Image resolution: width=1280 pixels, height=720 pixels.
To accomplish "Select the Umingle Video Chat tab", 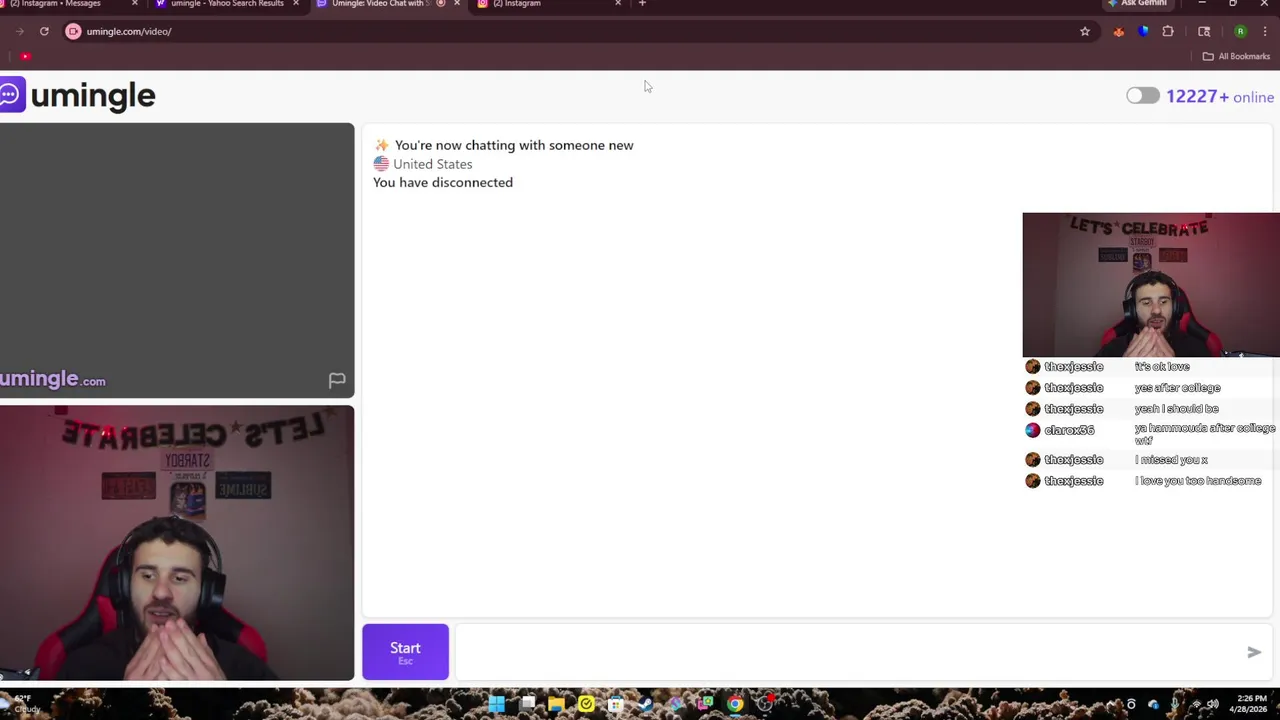I will pos(388,4).
